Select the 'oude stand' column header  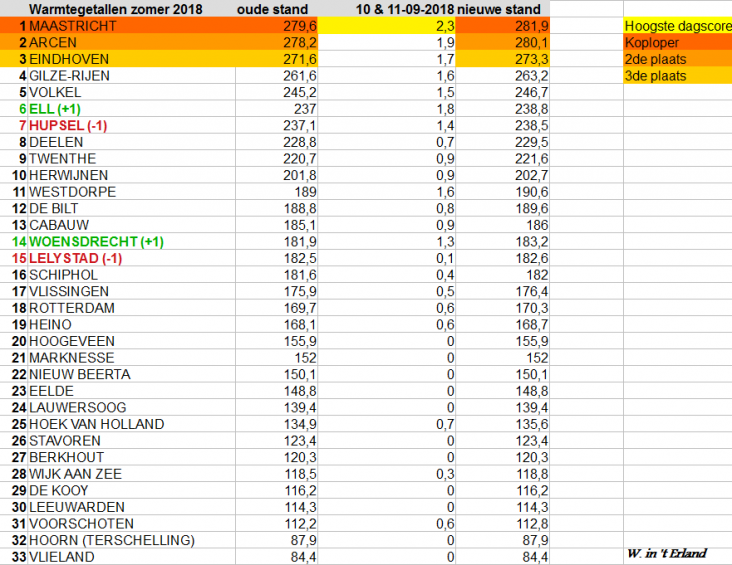pyautogui.click(x=276, y=8)
